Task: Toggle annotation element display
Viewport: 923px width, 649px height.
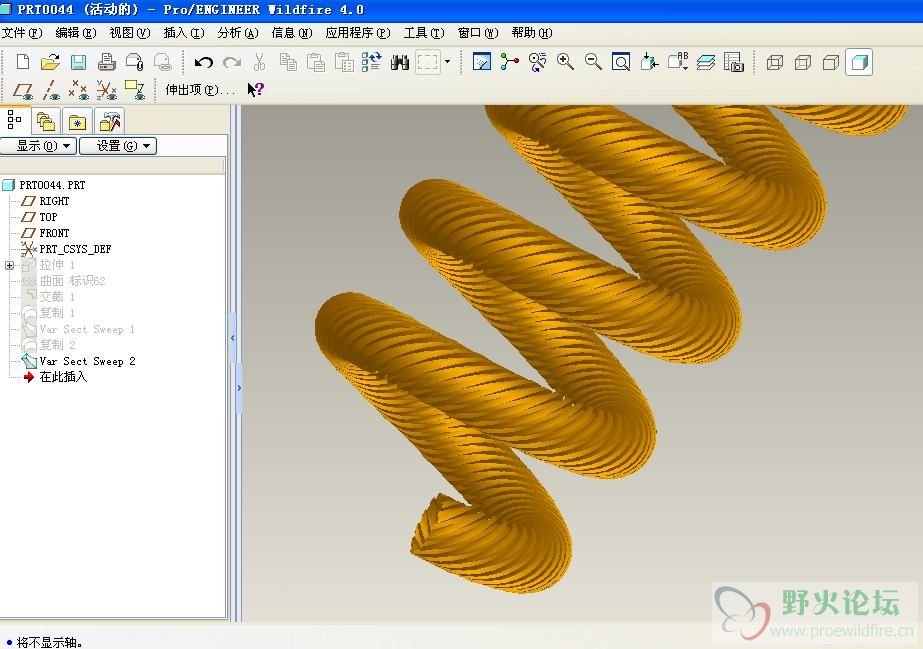Action: pos(135,90)
